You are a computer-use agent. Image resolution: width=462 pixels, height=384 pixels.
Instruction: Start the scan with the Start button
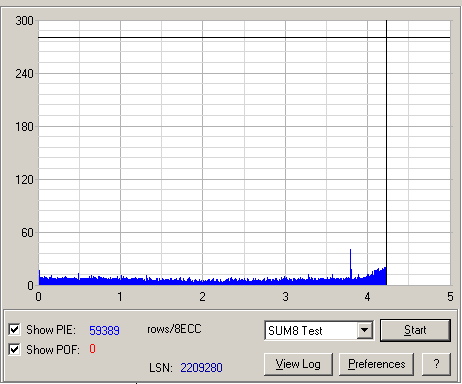(415, 330)
